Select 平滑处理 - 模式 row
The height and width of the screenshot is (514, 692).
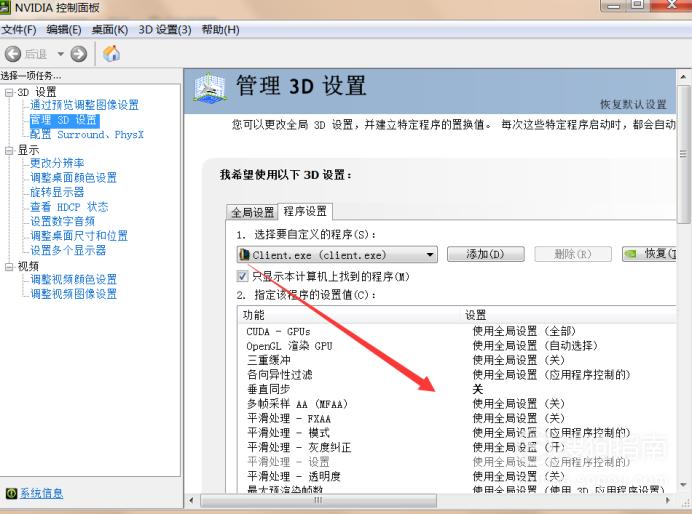pos(457,433)
